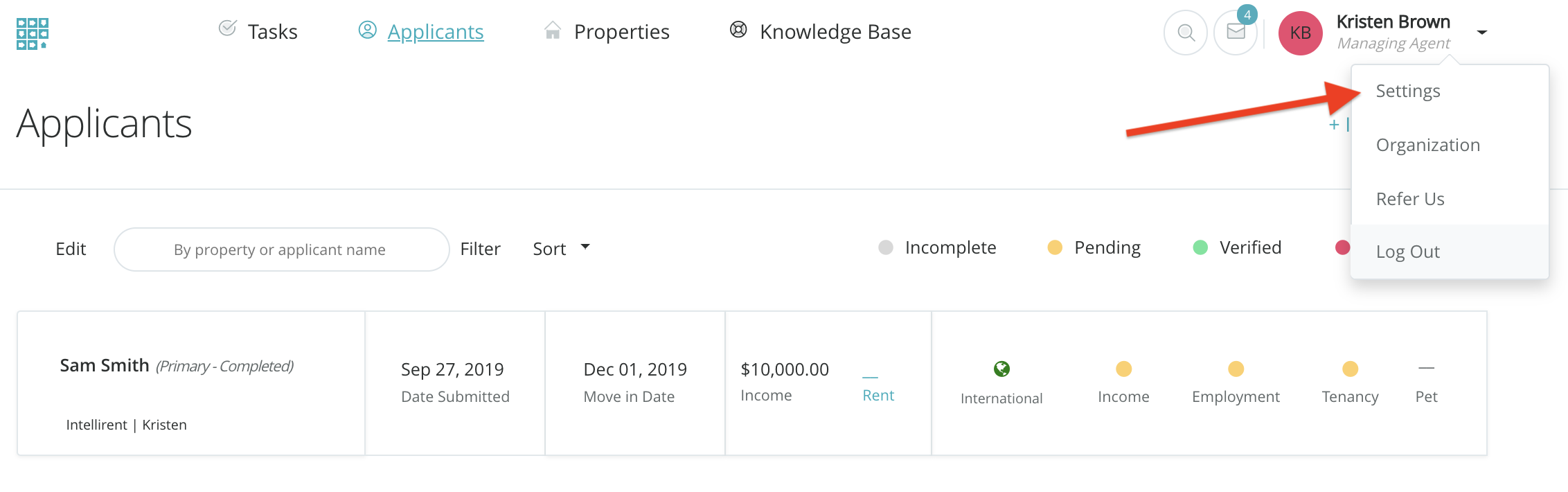Open the Rent link for Sam Smith

pos(877,395)
